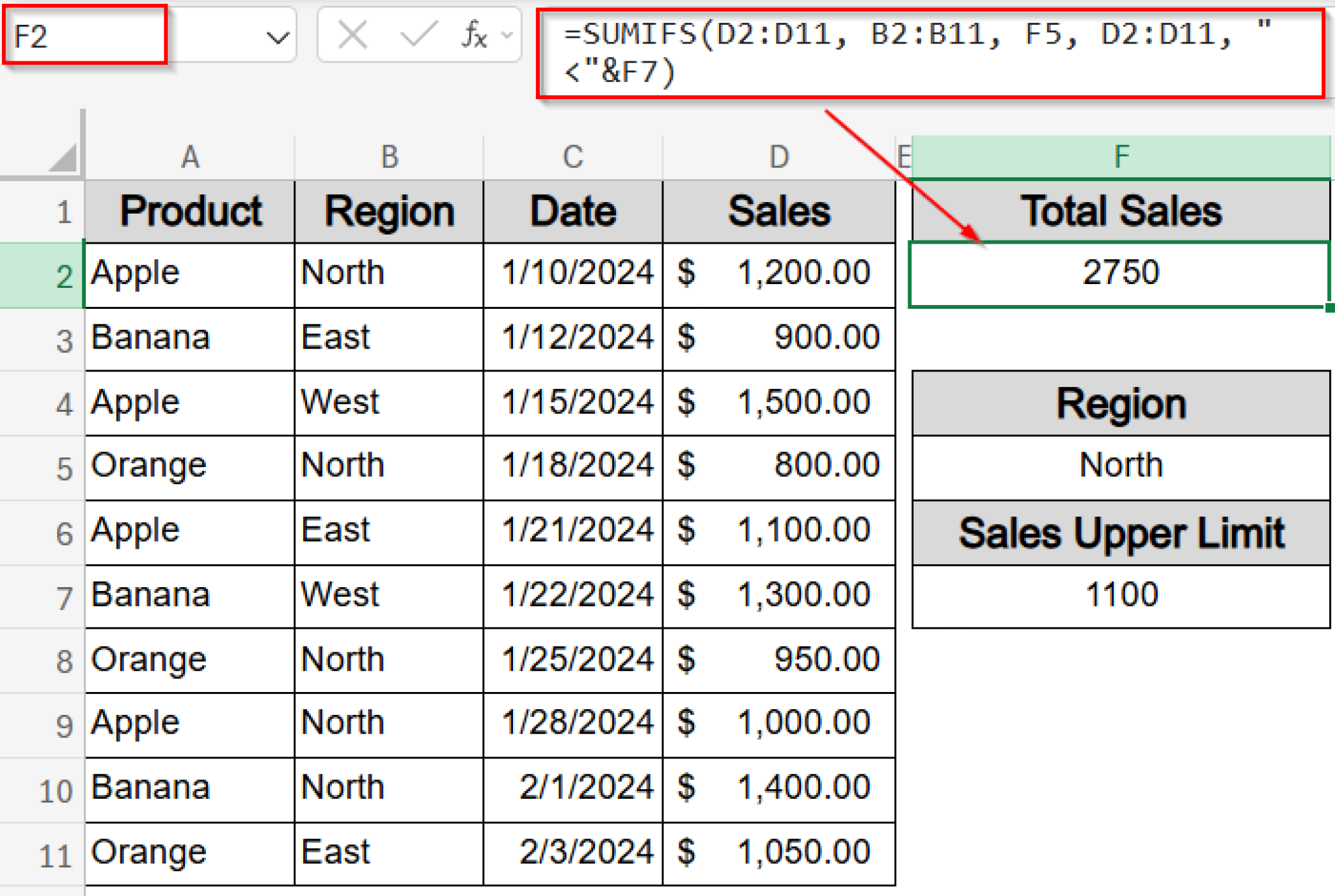Open the chevron next to the fx symbol

pyautogui.click(x=505, y=37)
